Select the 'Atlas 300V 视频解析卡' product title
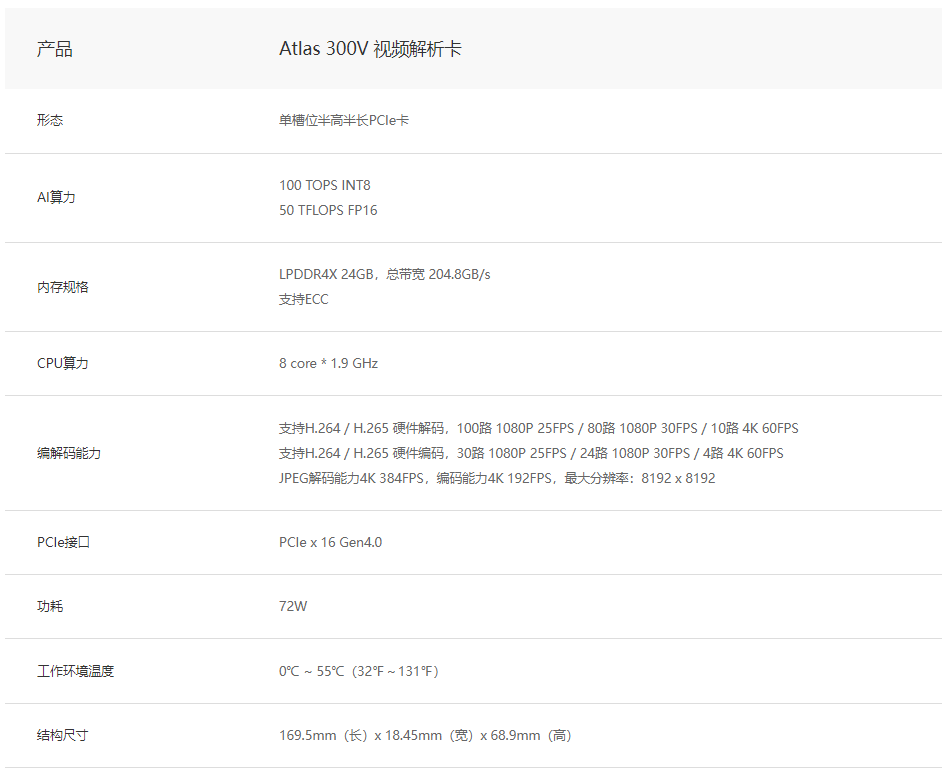Image resolution: width=942 pixels, height=779 pixels. 370,49
